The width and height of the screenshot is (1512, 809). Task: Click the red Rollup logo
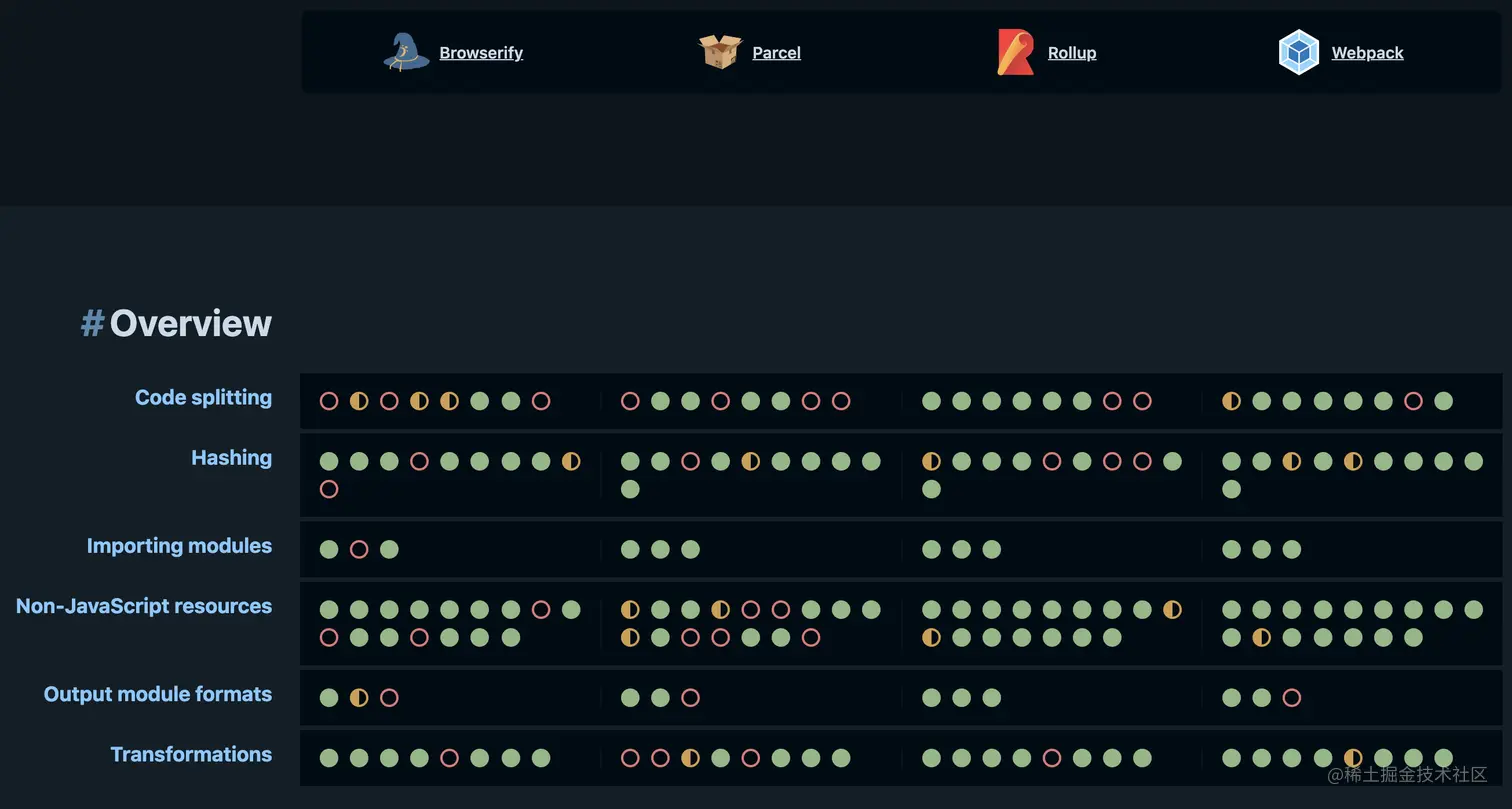coord(1015,52)
